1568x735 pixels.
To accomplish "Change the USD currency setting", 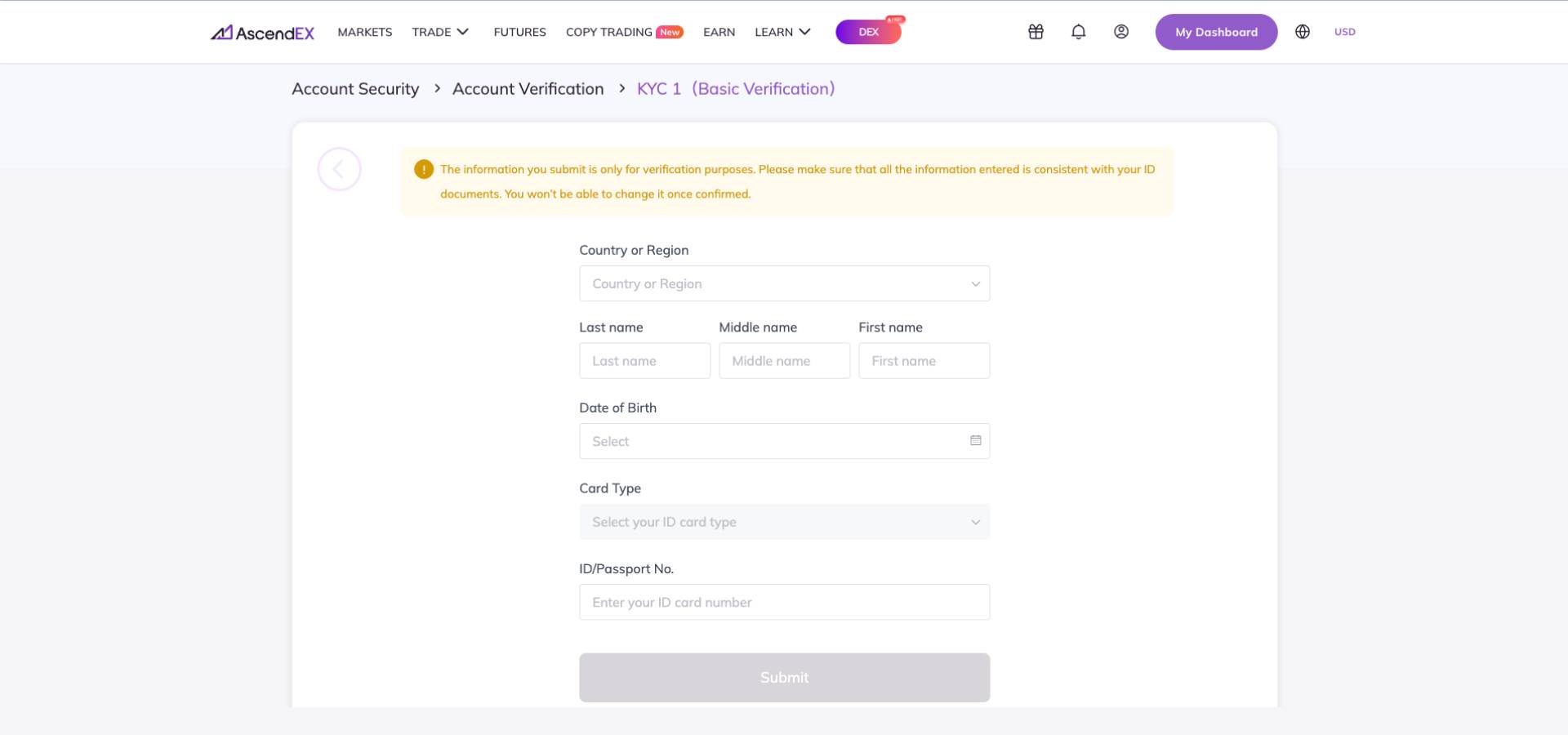I will point(1344,32).
